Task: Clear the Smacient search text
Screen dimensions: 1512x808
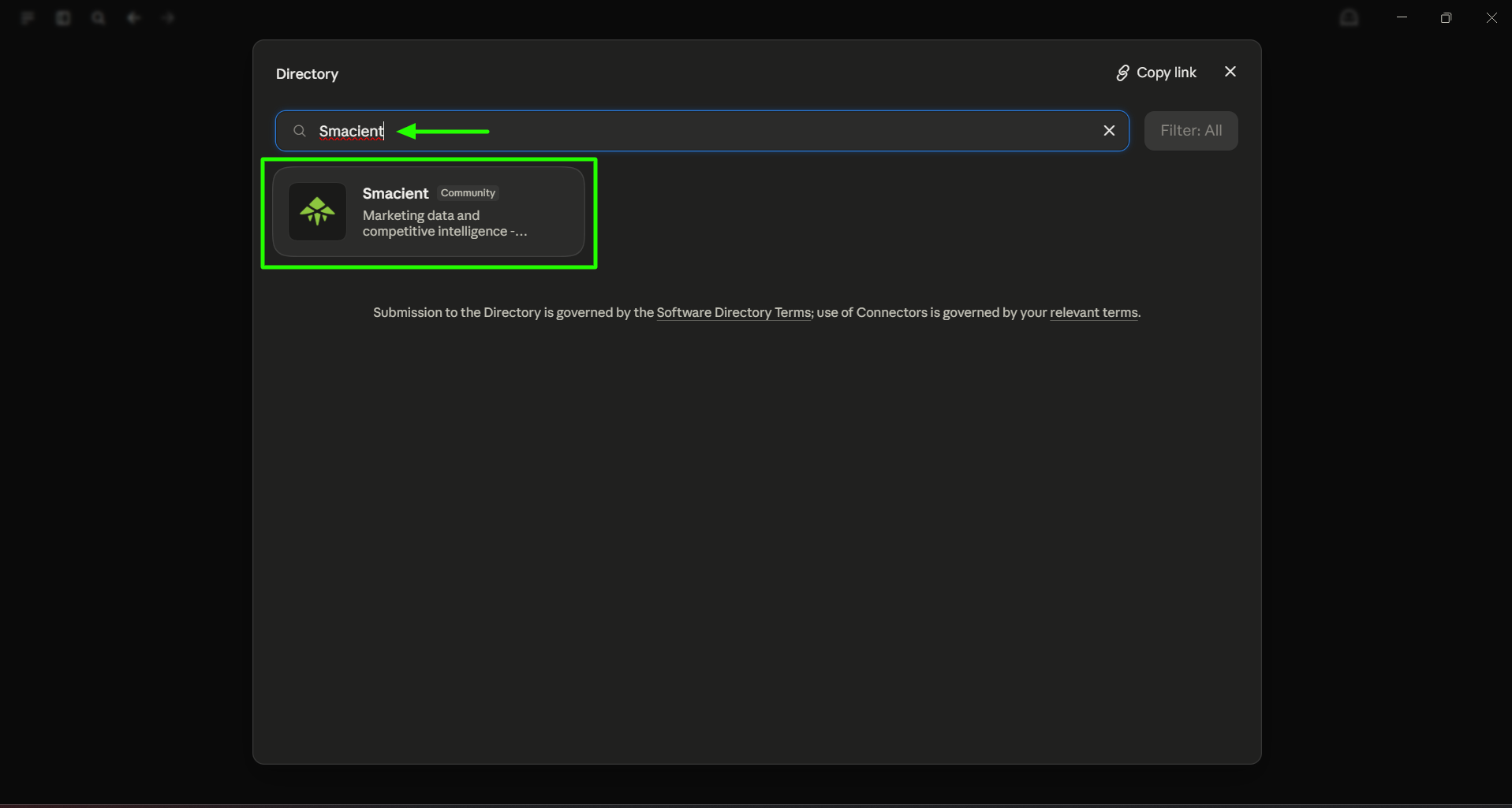Action: pos(1109,131)
